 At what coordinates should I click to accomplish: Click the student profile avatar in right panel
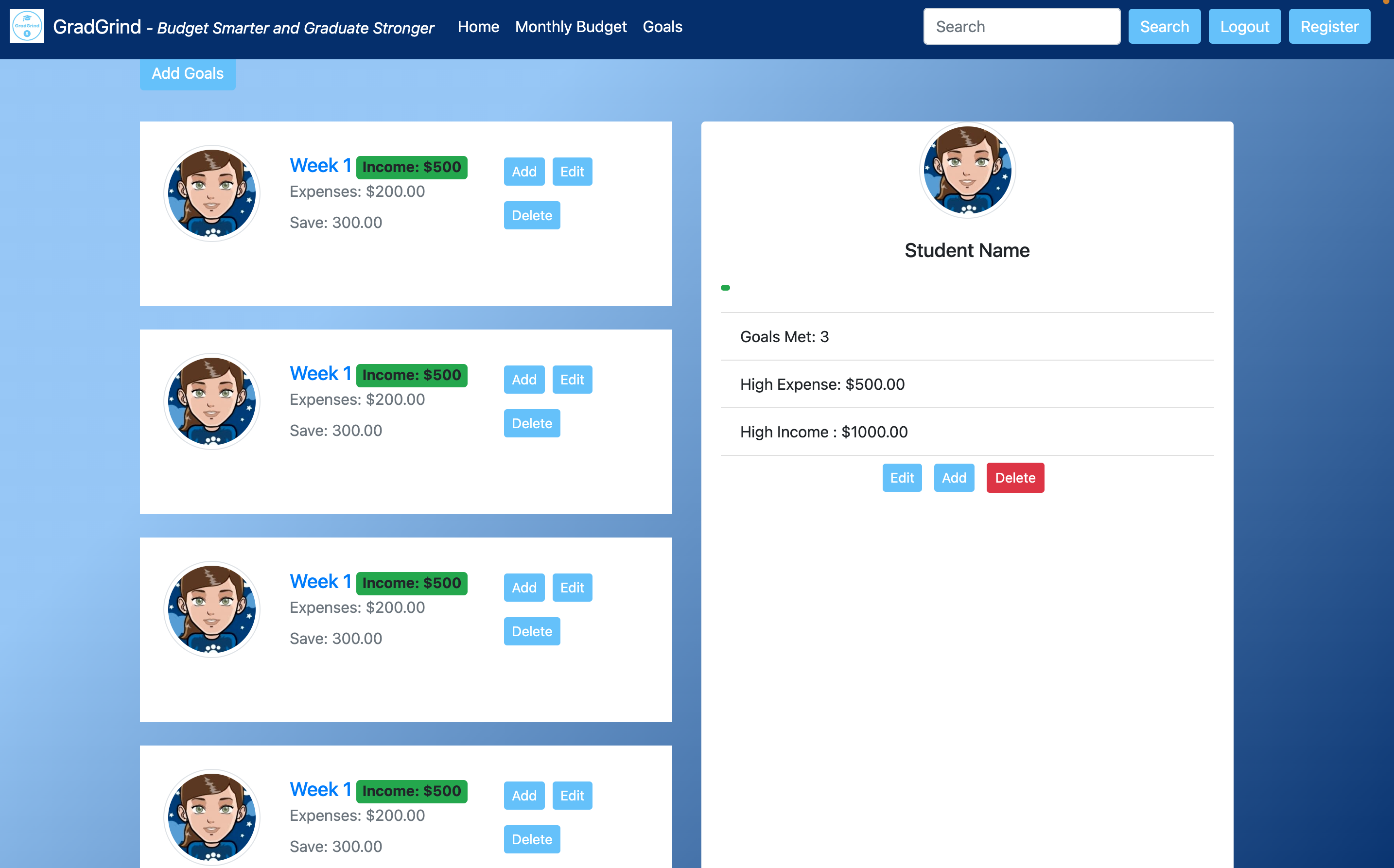coord(967,171)
